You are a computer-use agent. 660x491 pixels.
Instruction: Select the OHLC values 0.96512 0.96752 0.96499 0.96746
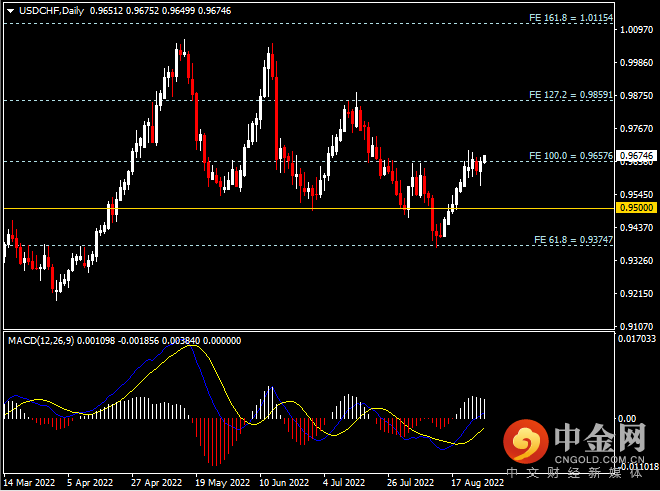tap(160, 11)
